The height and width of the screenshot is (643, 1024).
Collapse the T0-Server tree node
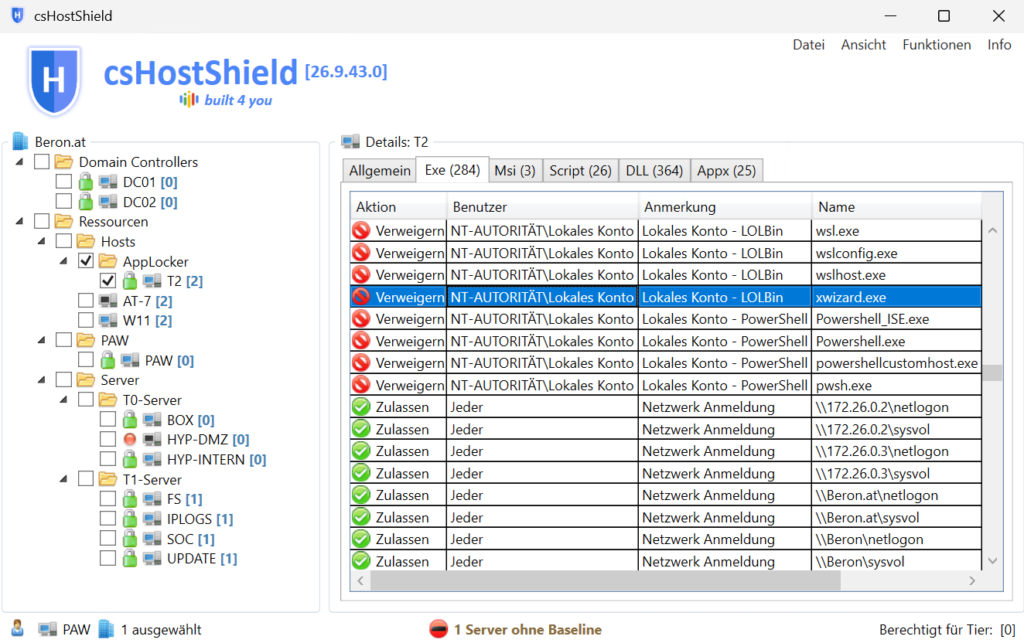point(63,400)
